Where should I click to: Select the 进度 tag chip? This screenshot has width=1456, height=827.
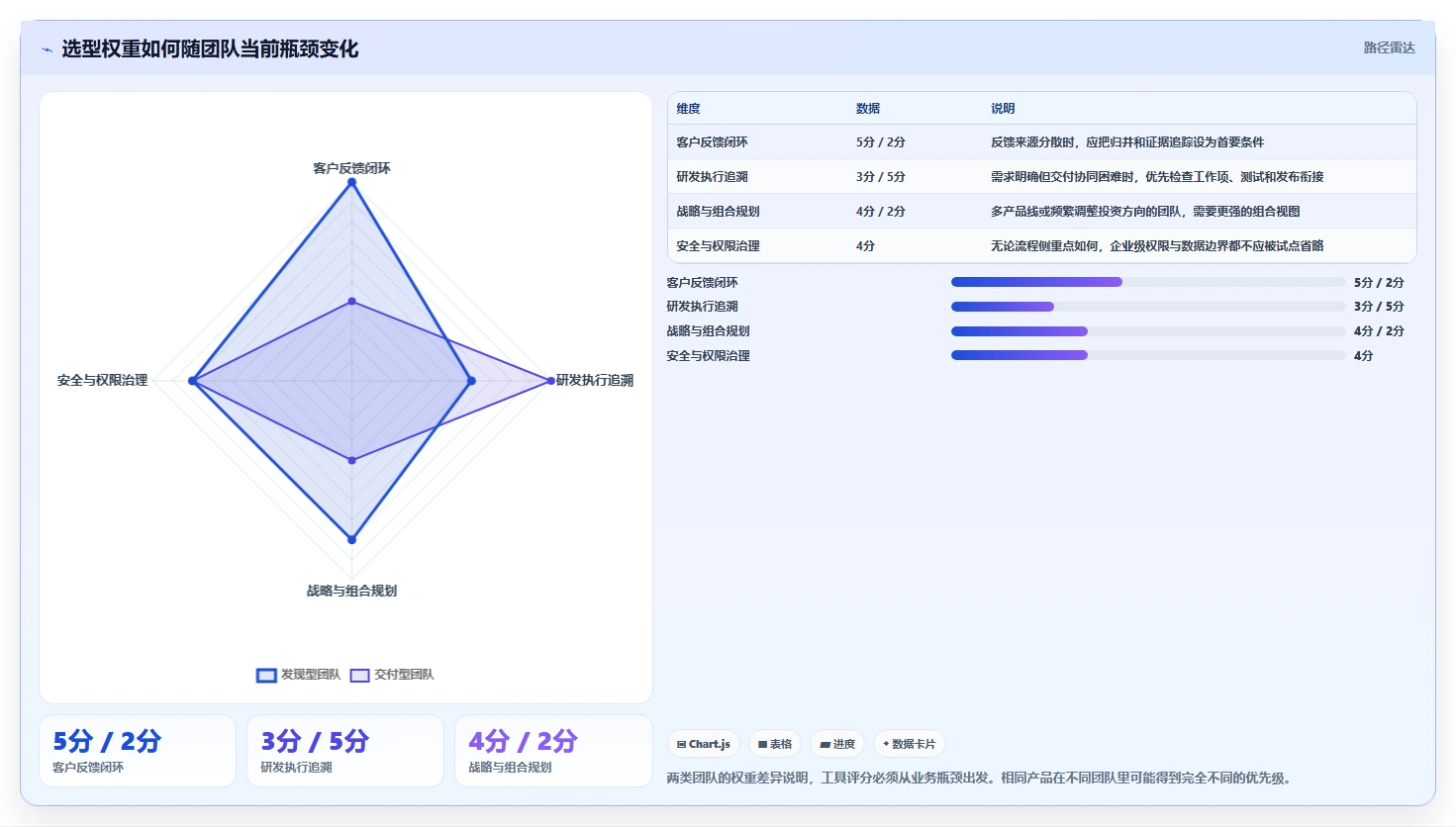pyautogui.click(x=837, y=744)
